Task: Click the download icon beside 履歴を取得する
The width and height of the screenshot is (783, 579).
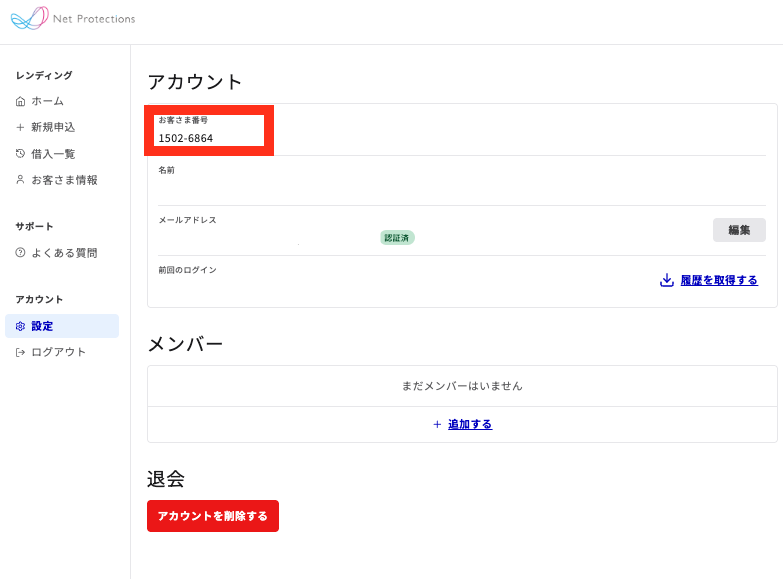Action: coord(667,280)
